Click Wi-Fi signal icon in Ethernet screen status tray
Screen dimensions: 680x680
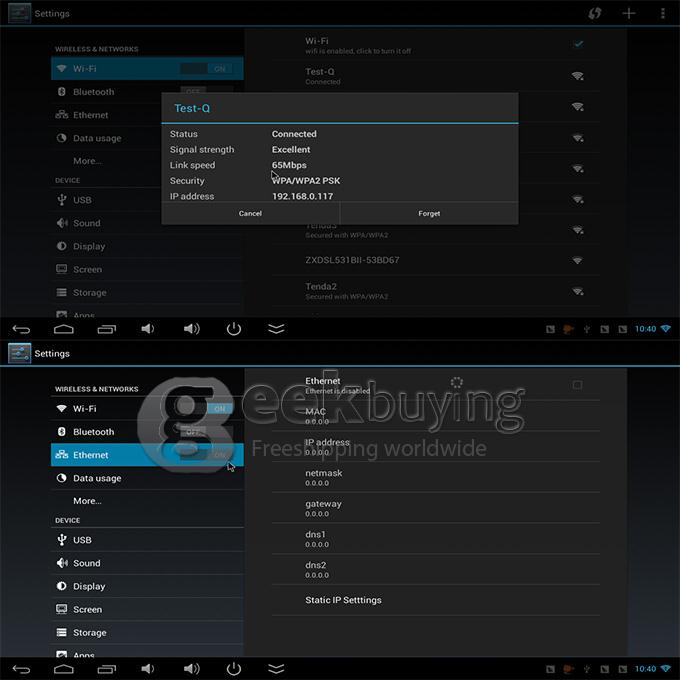click(665, 669)
